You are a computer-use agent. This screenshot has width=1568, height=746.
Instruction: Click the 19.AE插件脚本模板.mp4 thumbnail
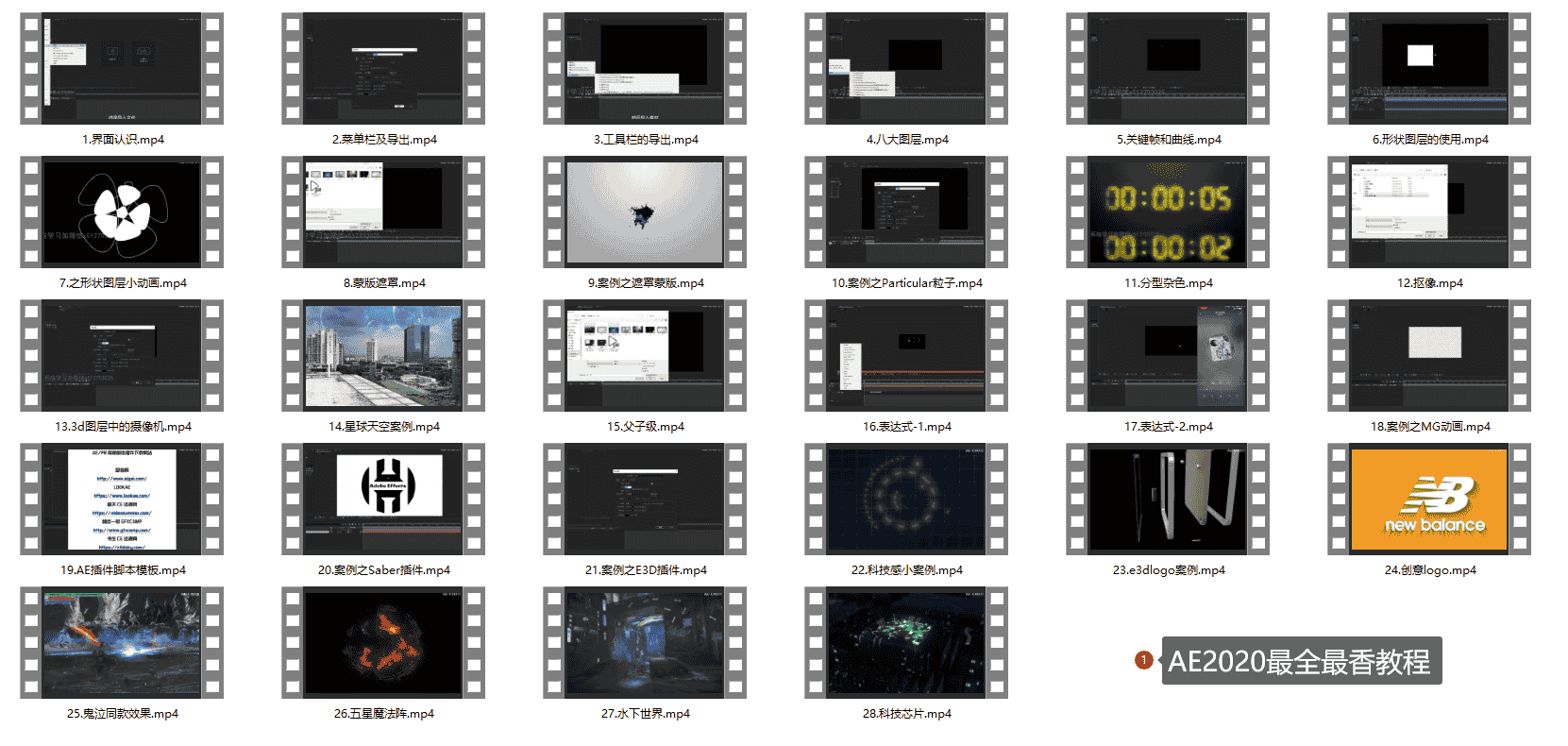pyautogui.click(x=122, y=499)
